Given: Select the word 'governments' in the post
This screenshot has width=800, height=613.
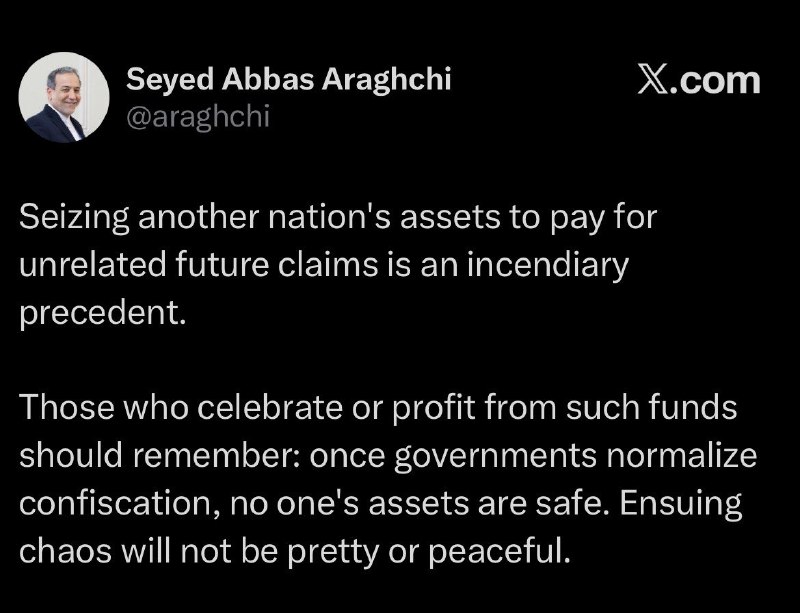Looking at the screenshot, I should click(x=495, y=456).
